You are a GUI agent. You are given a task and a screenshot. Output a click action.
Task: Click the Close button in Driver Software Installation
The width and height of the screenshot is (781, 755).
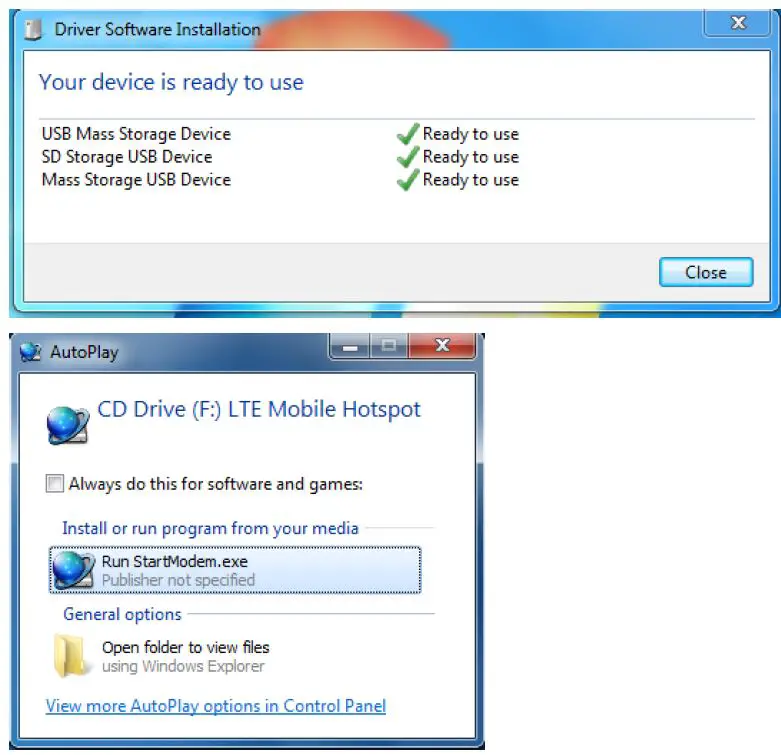click(x=706, y=272)
